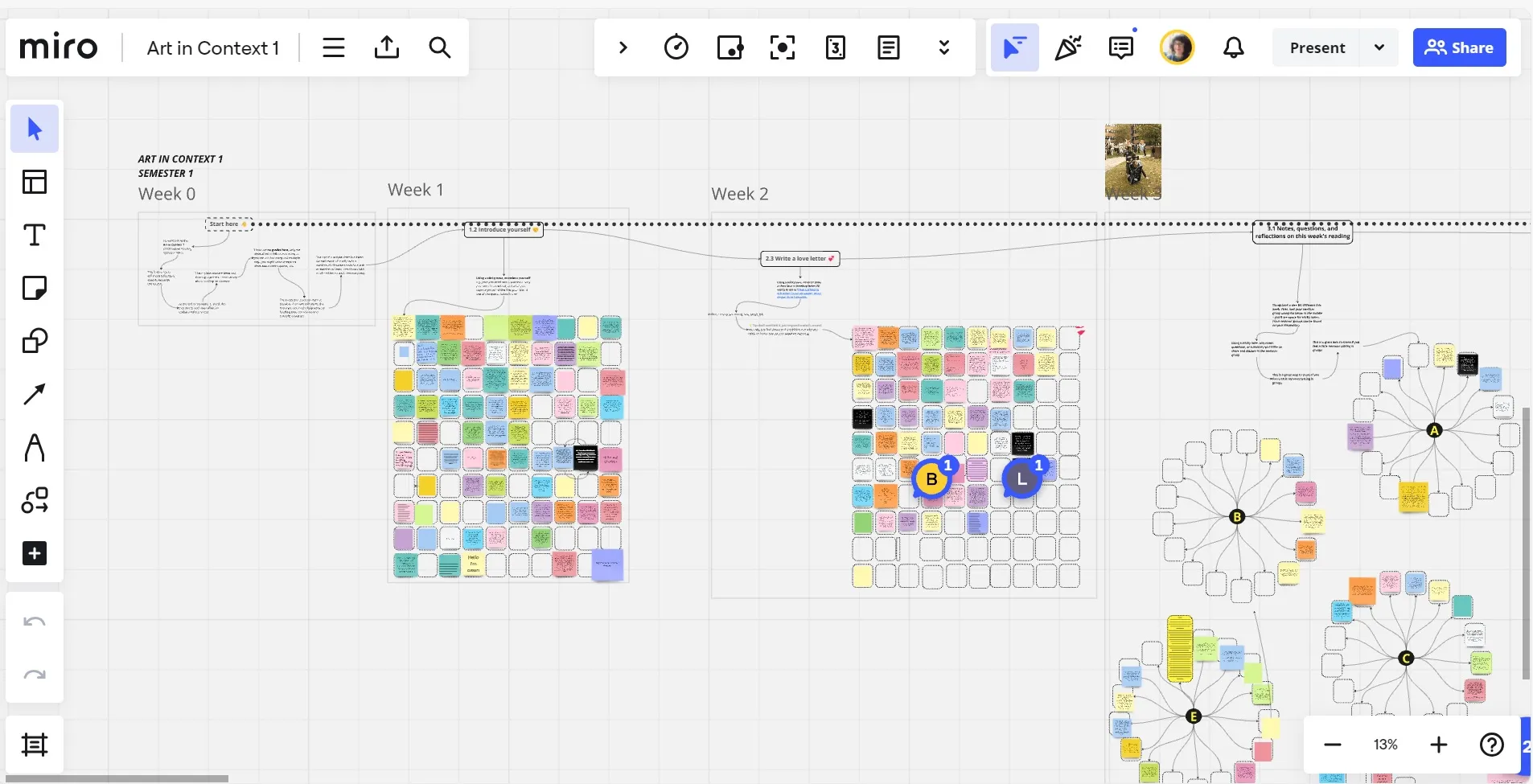The width and height of the screenshot is (1533, 784).
Task: Open the Estimation app
Action: click(836, 47)
